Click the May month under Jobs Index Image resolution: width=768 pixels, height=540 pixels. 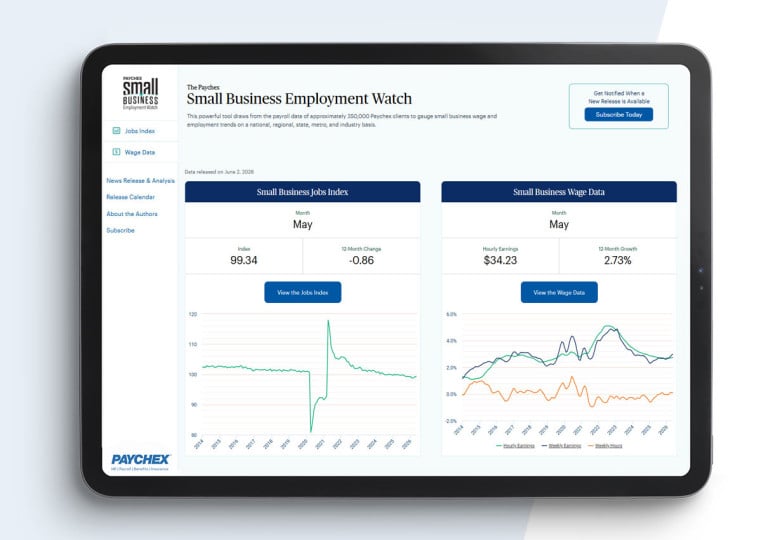(x=303, y=224)
